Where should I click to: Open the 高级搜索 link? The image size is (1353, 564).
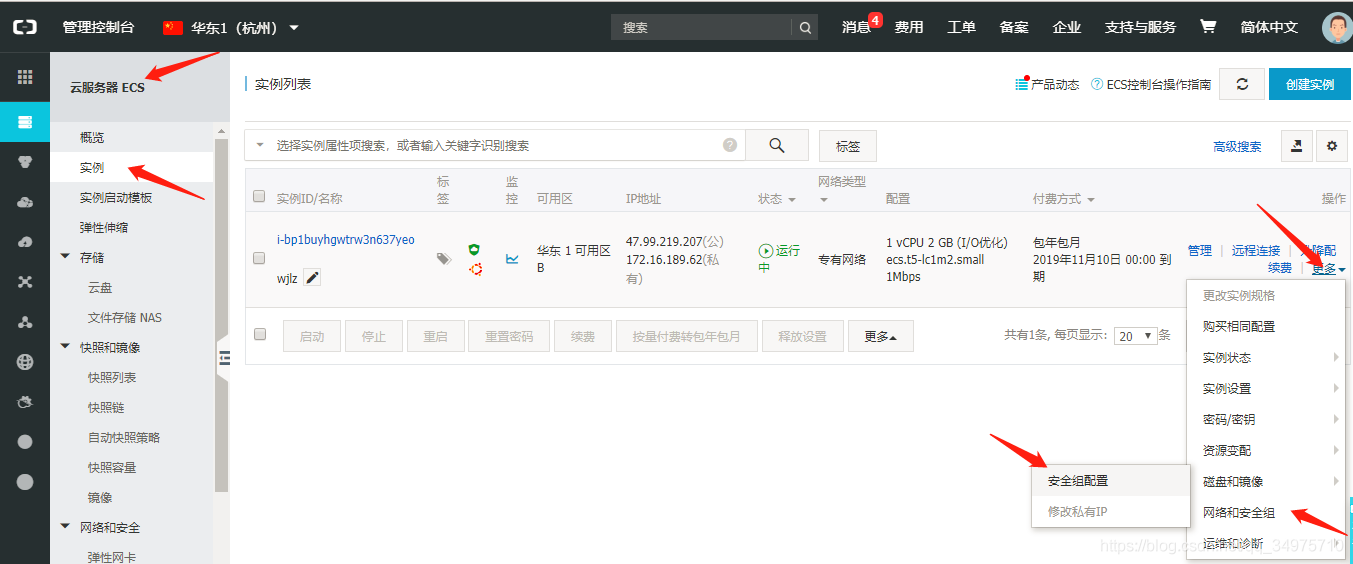[x=1237, y=146]
